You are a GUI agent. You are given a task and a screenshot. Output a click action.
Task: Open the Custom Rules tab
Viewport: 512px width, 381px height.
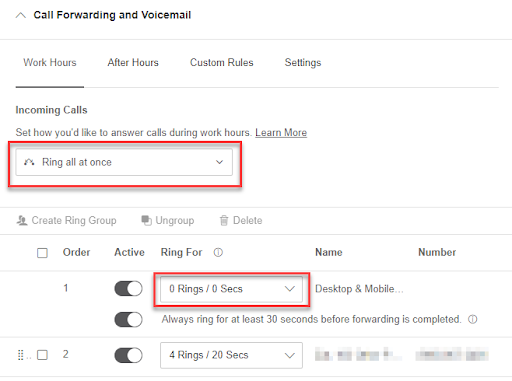pyautogui.click(x=222, y=63)
